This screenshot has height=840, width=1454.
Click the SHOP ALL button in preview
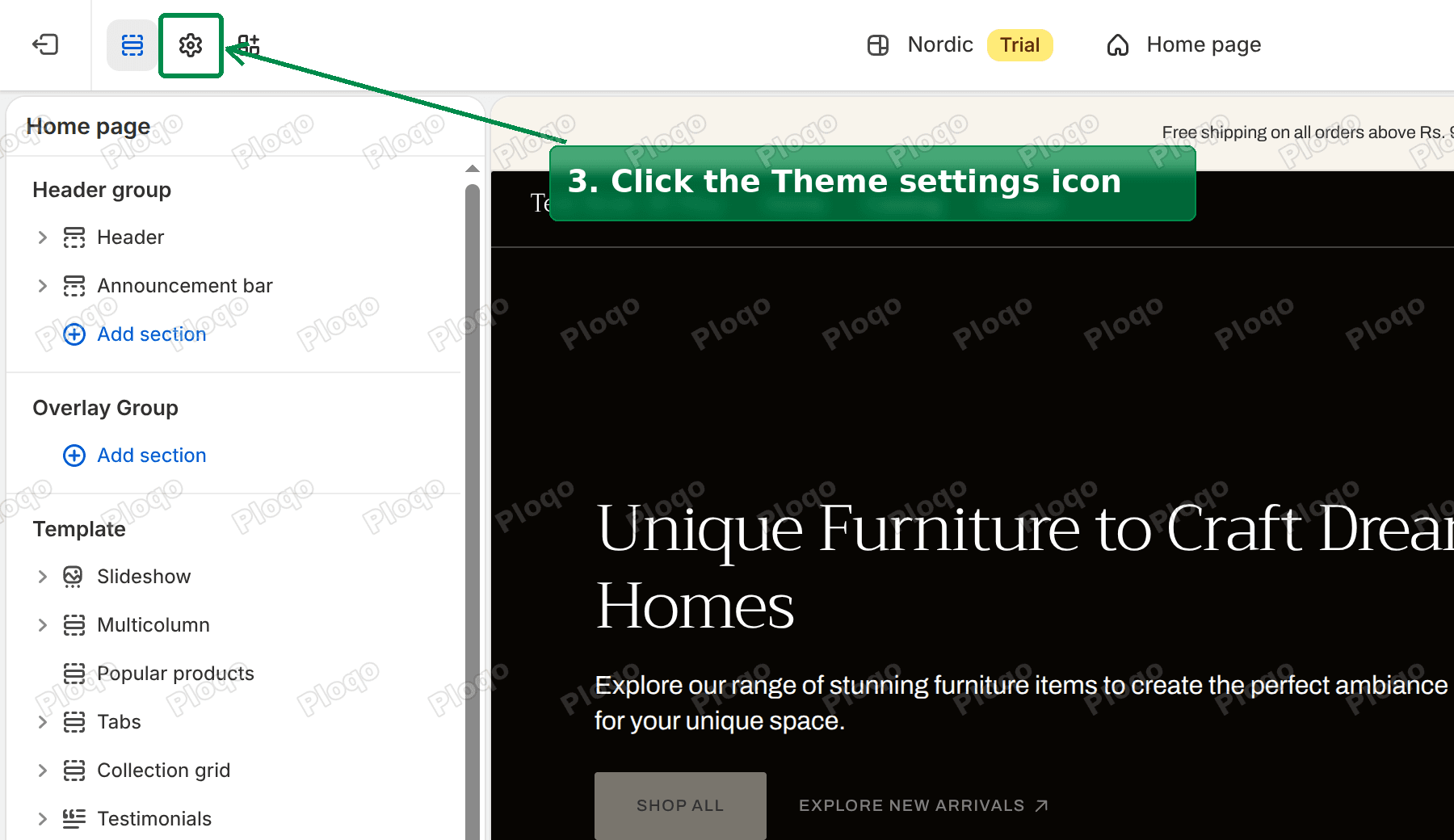pos(680,805)
